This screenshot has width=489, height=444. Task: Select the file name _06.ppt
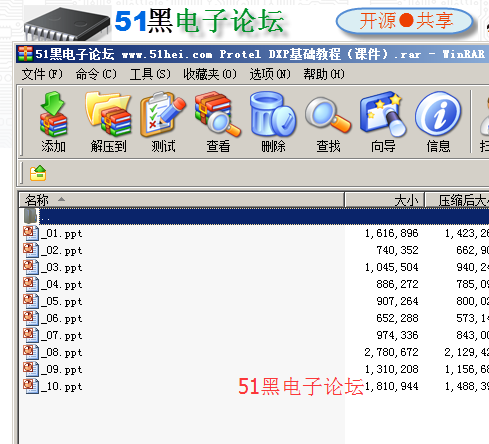62,318
